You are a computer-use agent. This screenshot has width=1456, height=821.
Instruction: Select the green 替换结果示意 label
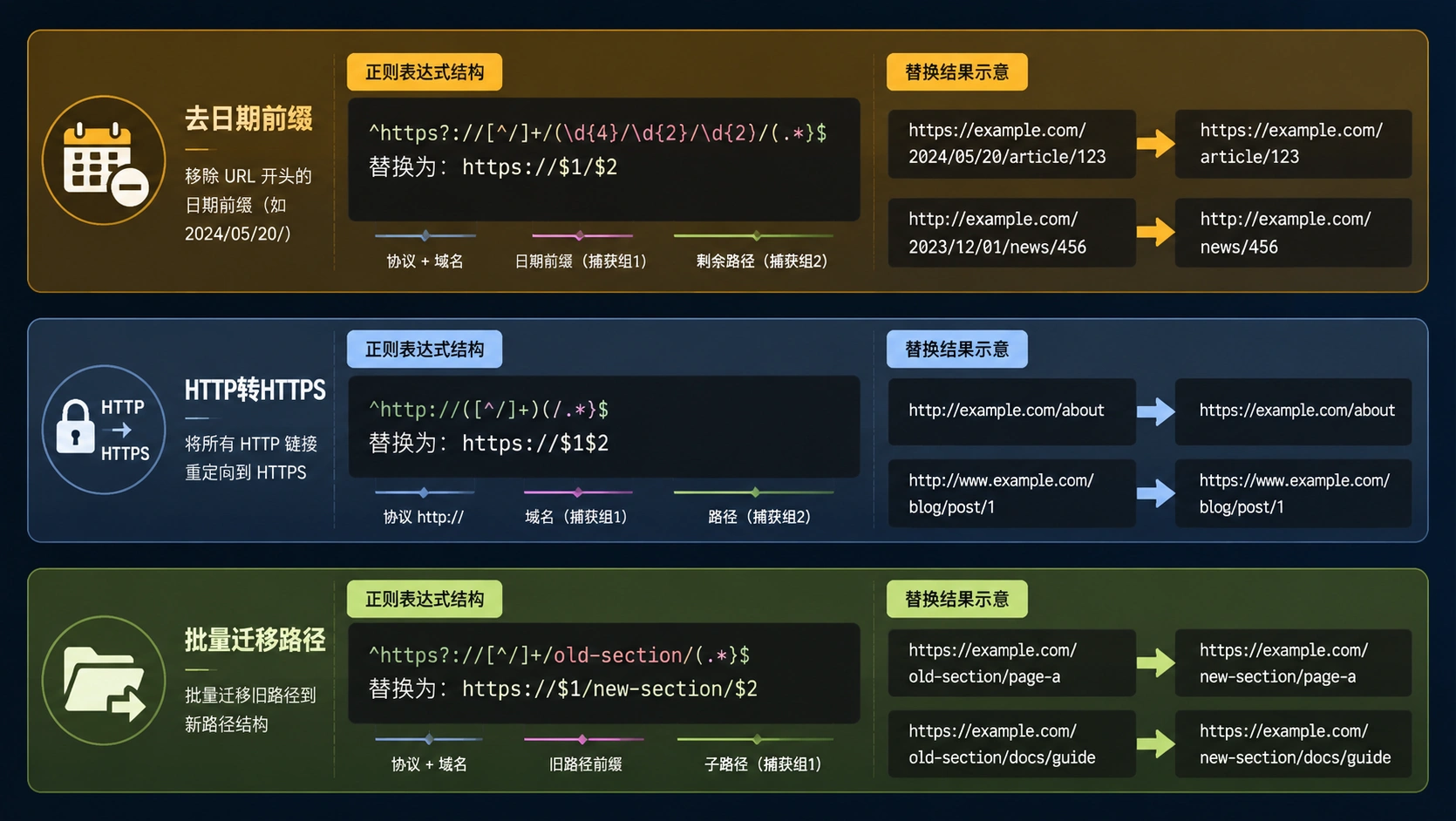tap(956, 599)
